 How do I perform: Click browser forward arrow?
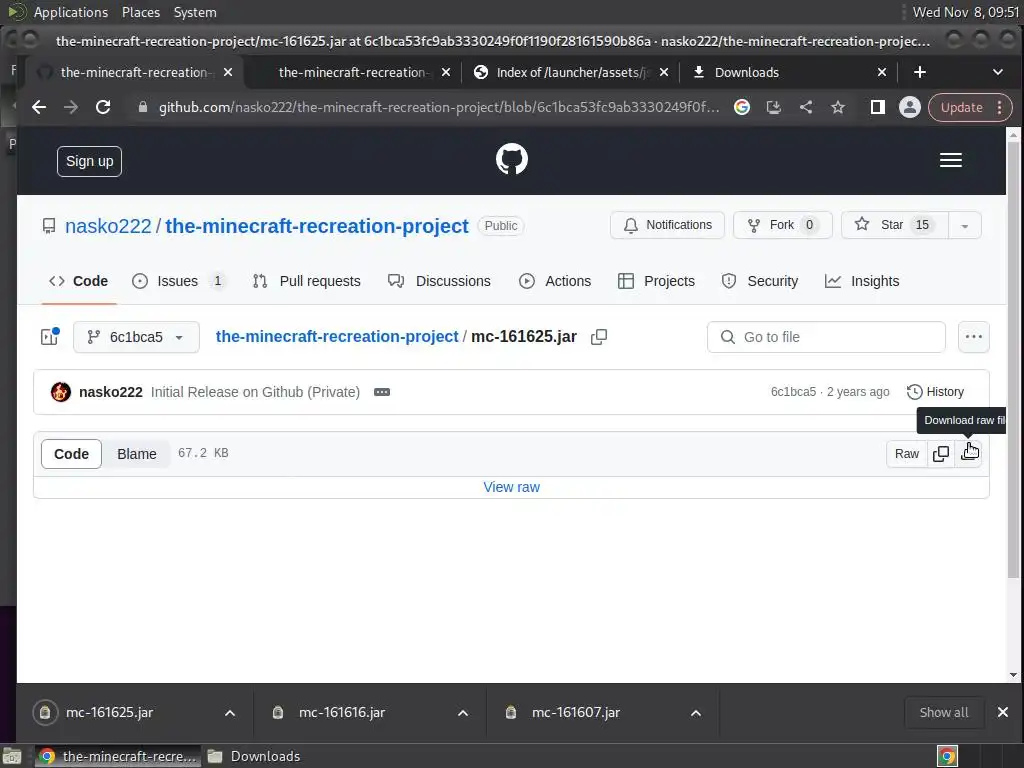coord(71,107)
